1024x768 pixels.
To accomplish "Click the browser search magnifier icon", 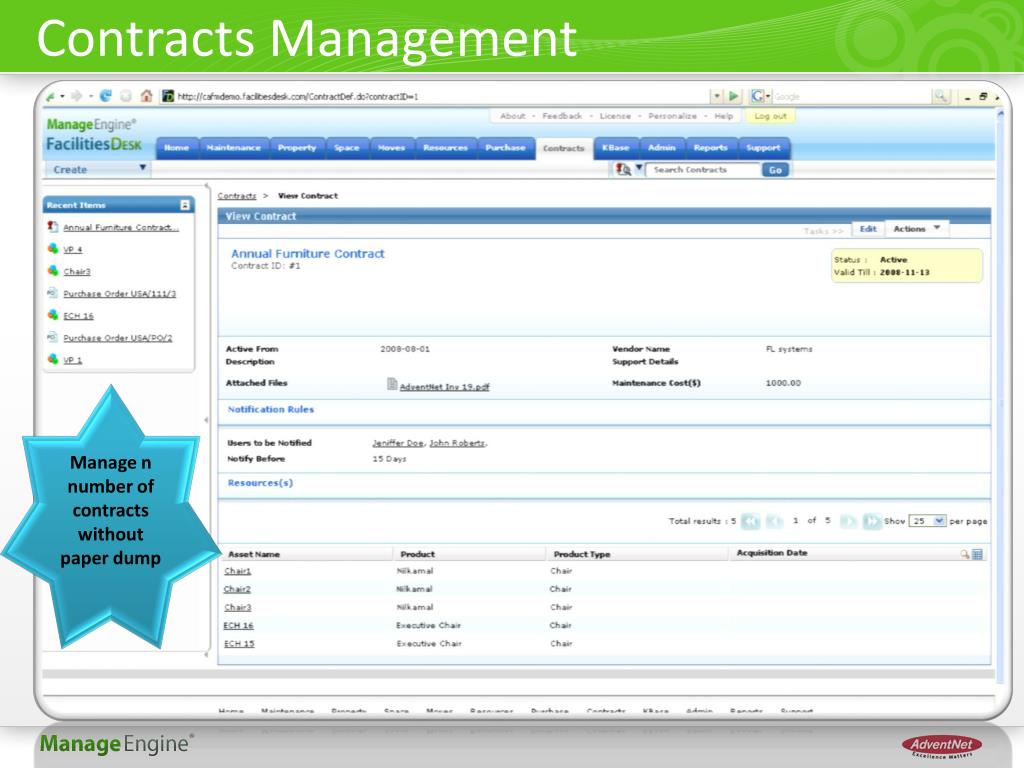I will pos(941,97).
